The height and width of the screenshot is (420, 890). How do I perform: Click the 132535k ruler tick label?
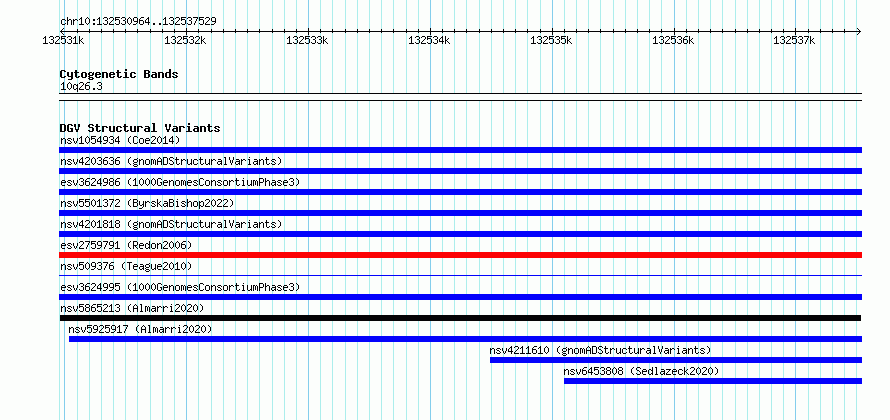(x=551, y=41)
